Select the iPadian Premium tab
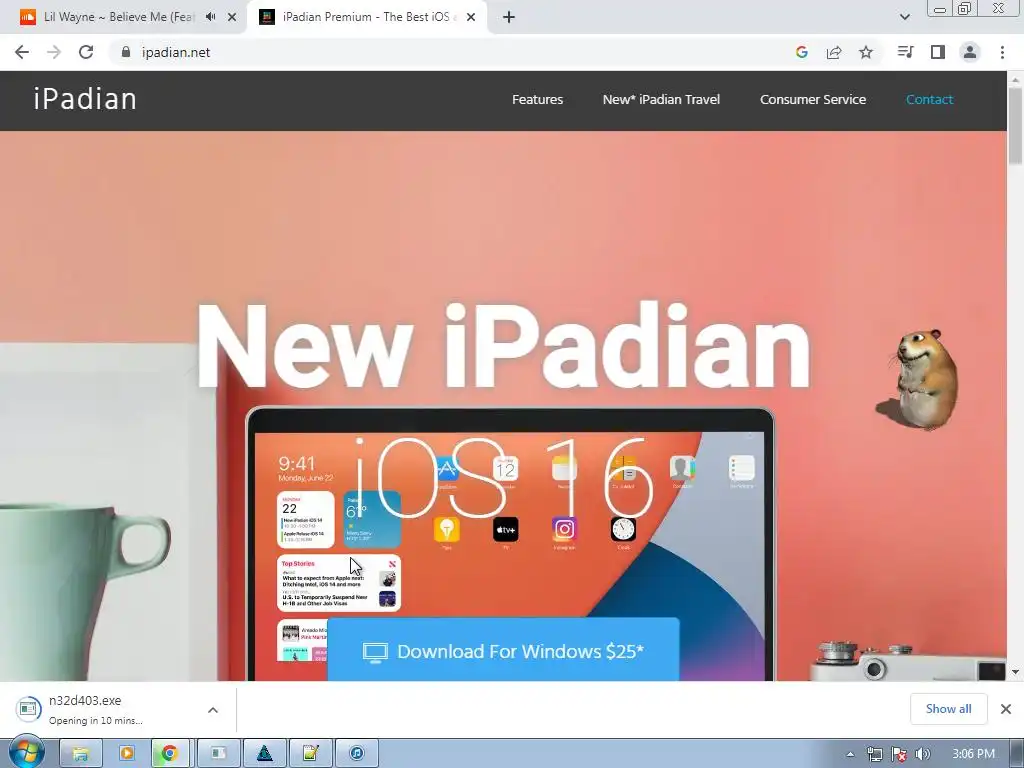This screenshot has height=768, width=1024. [x=366, y=17]
